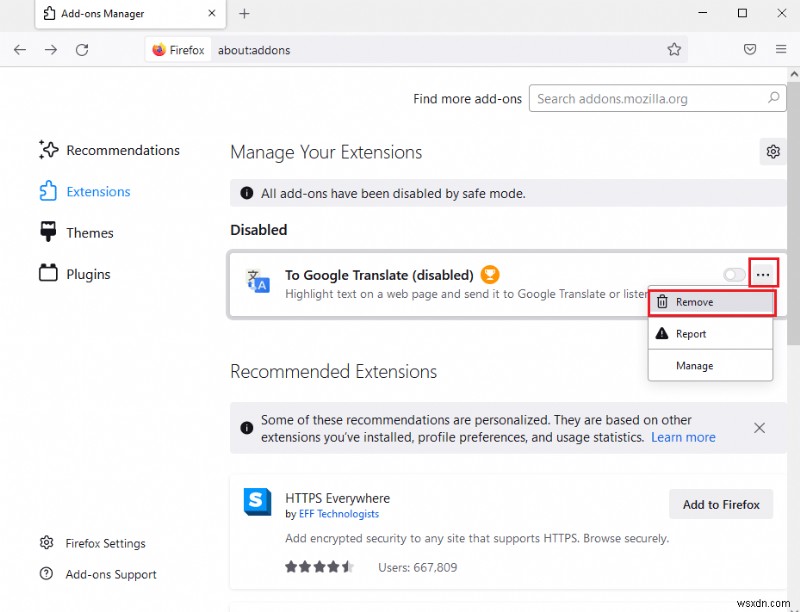Dismiss the personalized recommendations notice
The height and width of the screenshot is (612, 800).
(x=759, y=427)
